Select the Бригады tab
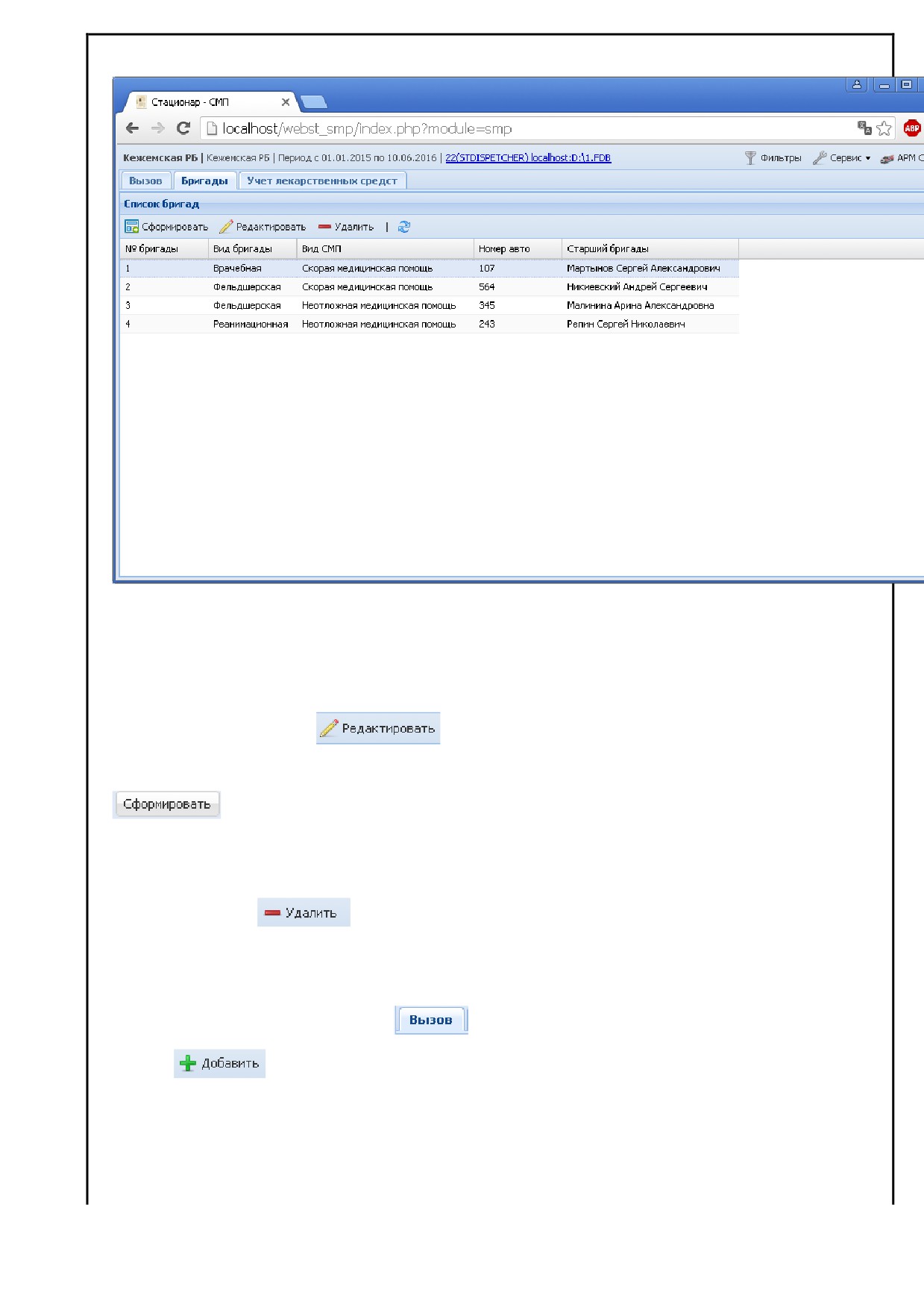 pyautogui.click(x=204, y=181)
